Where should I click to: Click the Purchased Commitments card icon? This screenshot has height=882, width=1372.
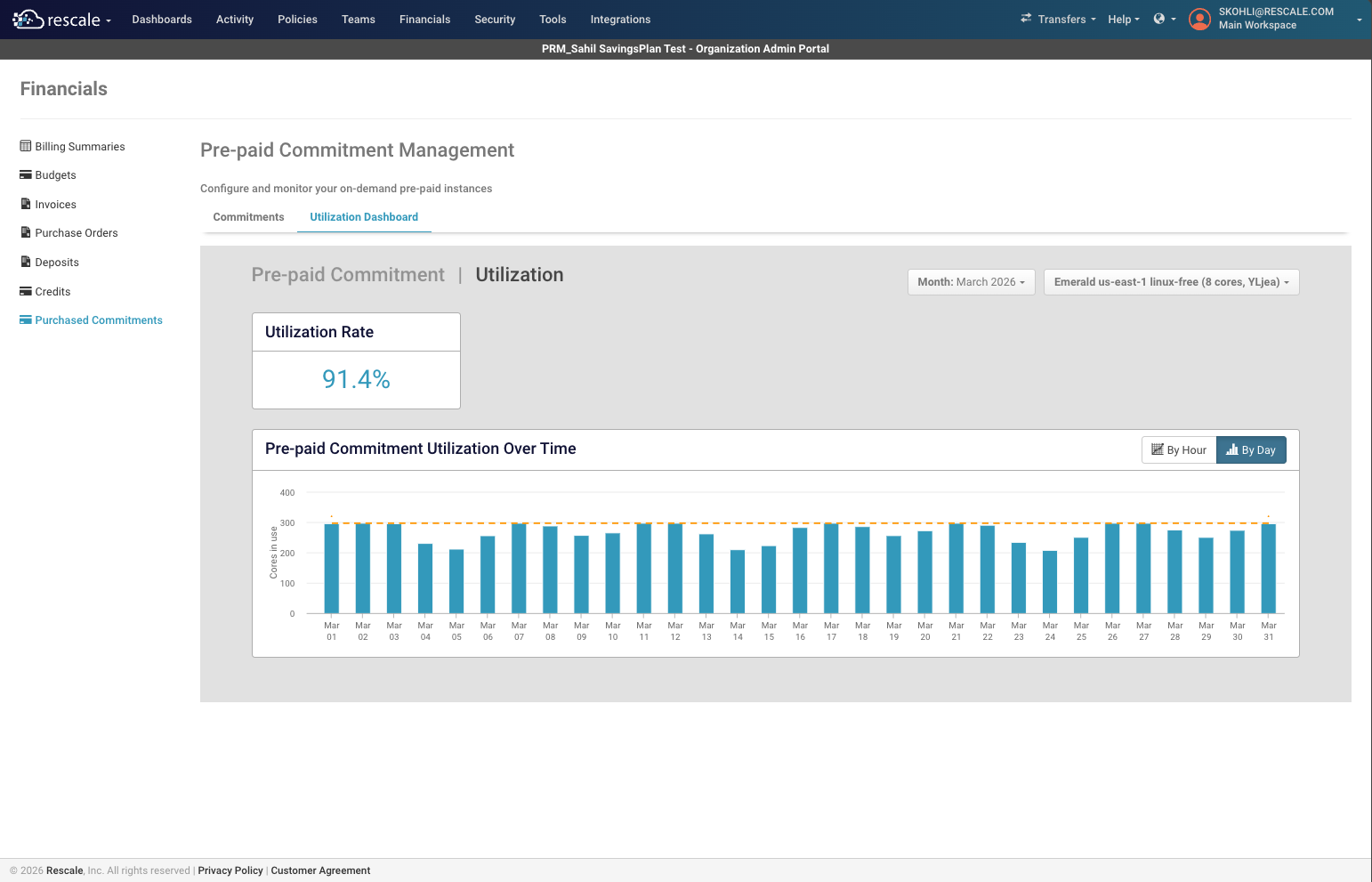pyautogui.click(x=26, y=320)
